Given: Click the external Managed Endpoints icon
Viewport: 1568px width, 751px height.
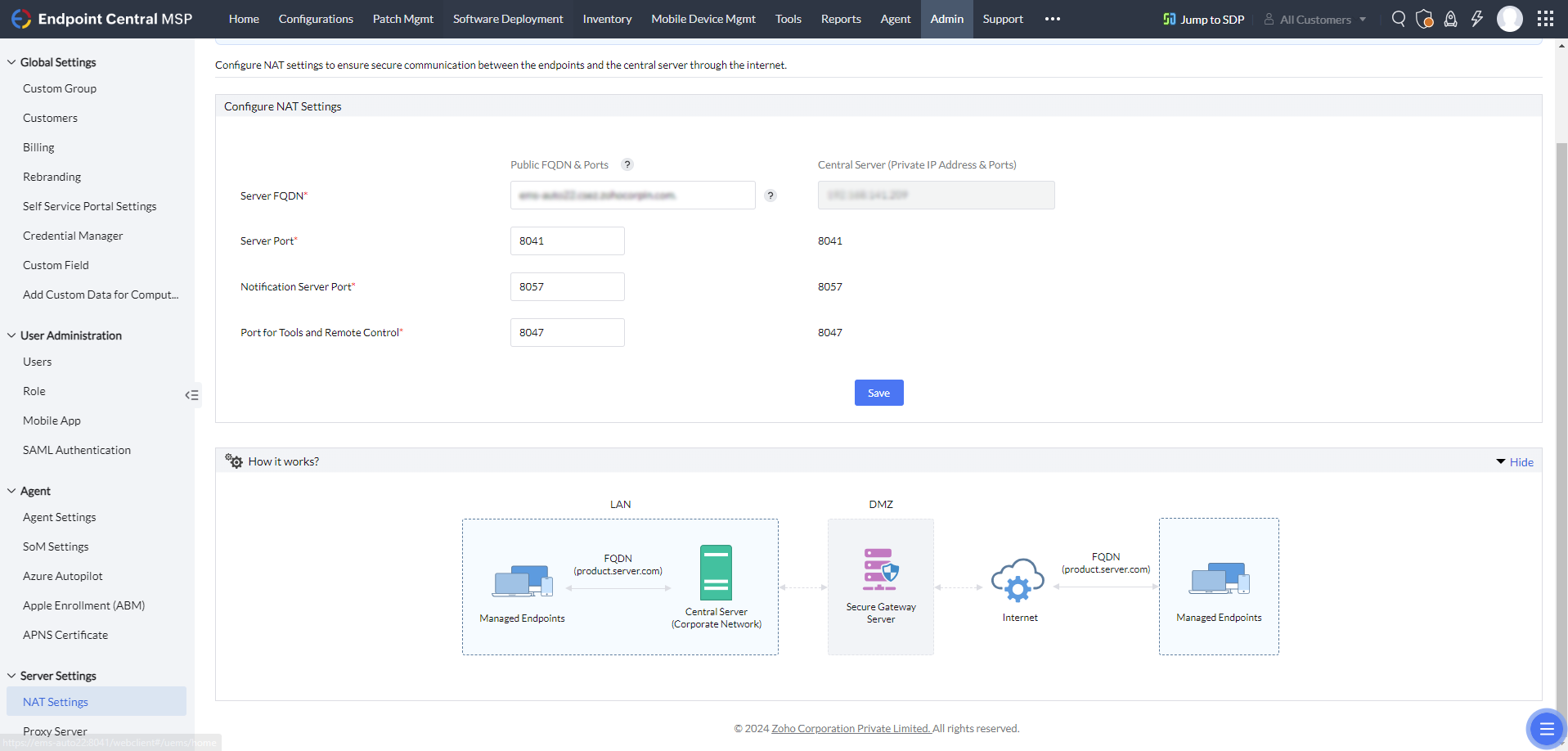Looking at the screenshot, I should pyautogui.click(x=1220, y=578).
